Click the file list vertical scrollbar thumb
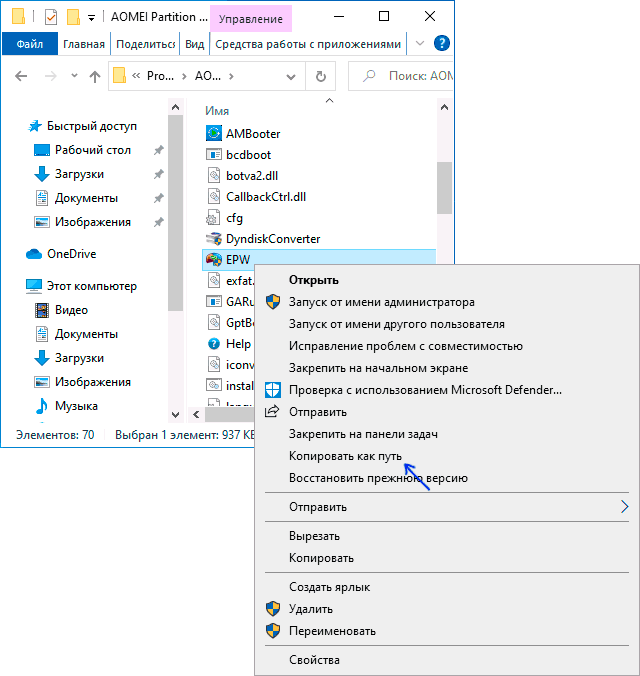This screenshot has height=676, width=640. 444,188
